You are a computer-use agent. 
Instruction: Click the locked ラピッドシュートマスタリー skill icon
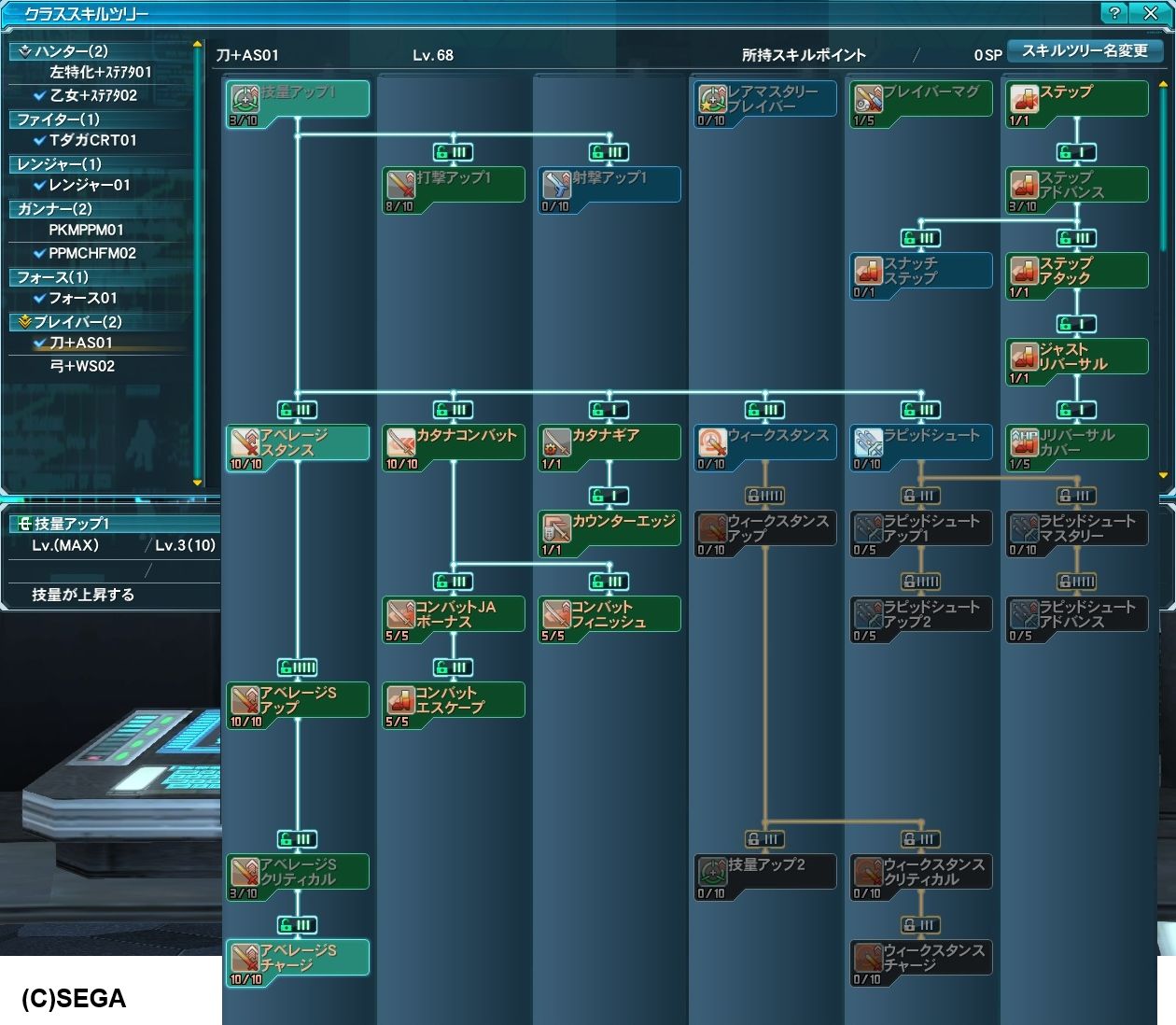(1024, 527)
